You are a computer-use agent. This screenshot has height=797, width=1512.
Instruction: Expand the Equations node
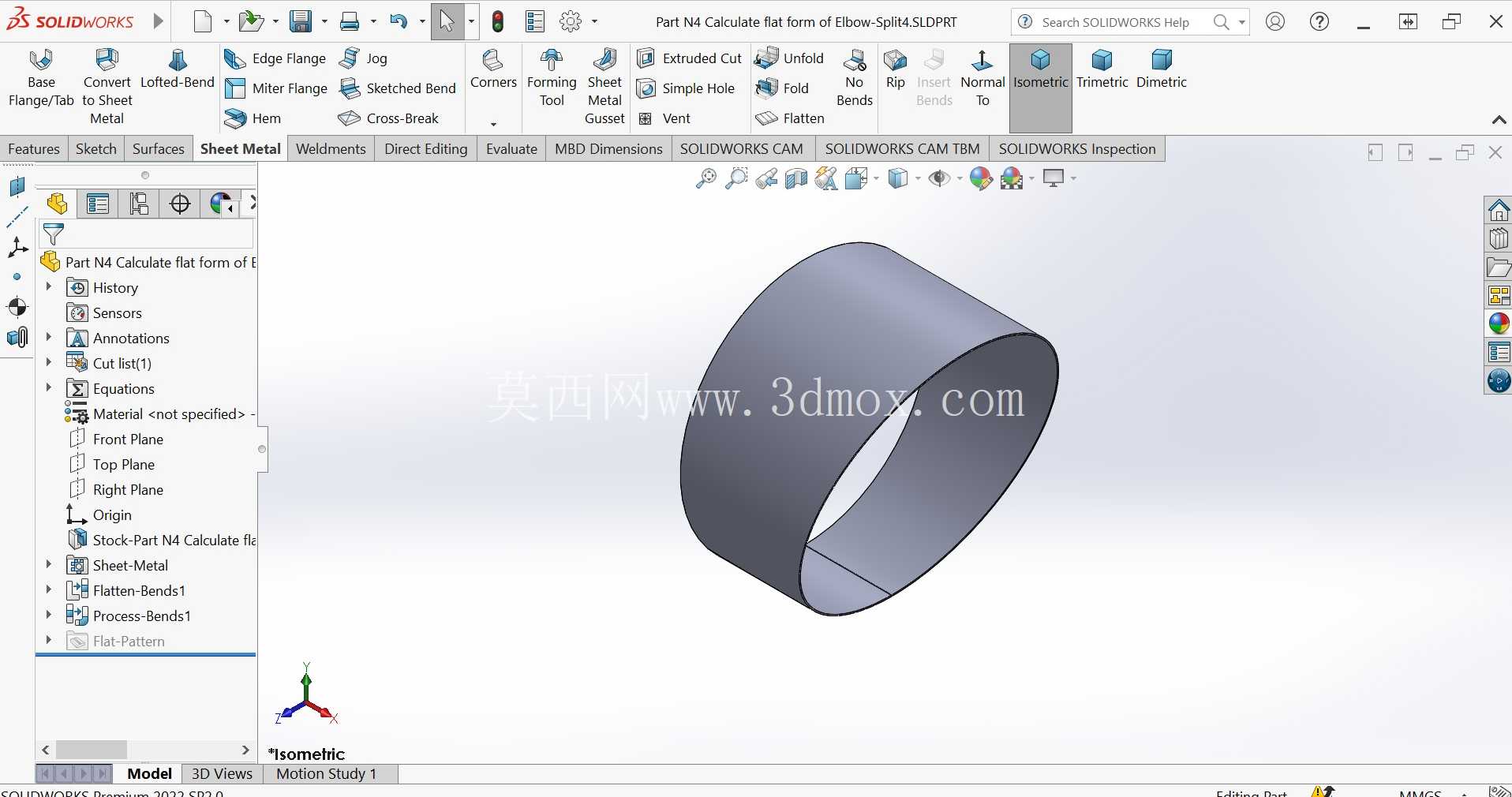49,388
